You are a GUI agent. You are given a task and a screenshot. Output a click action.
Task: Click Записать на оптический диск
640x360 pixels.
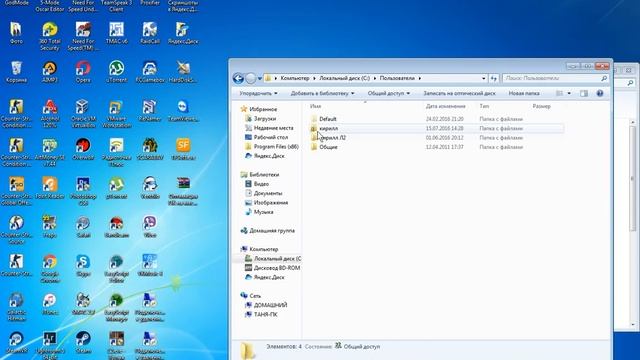coord(459,93)
